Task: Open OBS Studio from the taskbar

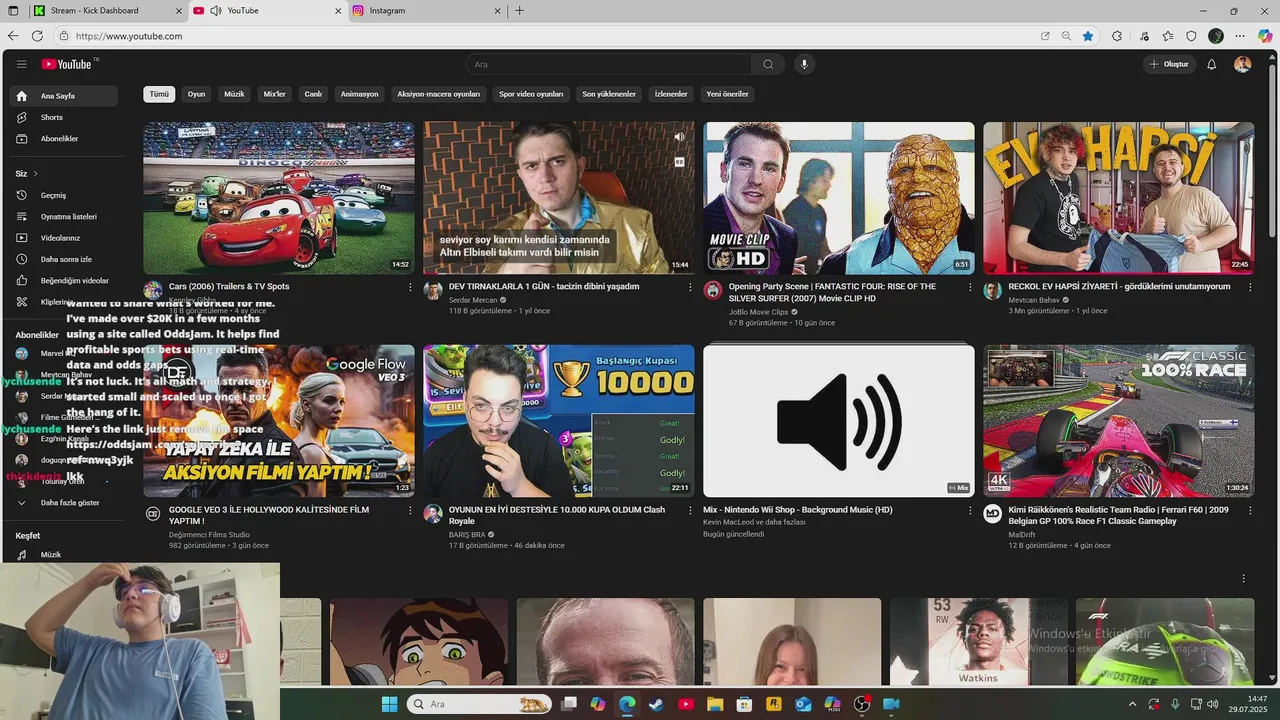Action: coord(862,704)
